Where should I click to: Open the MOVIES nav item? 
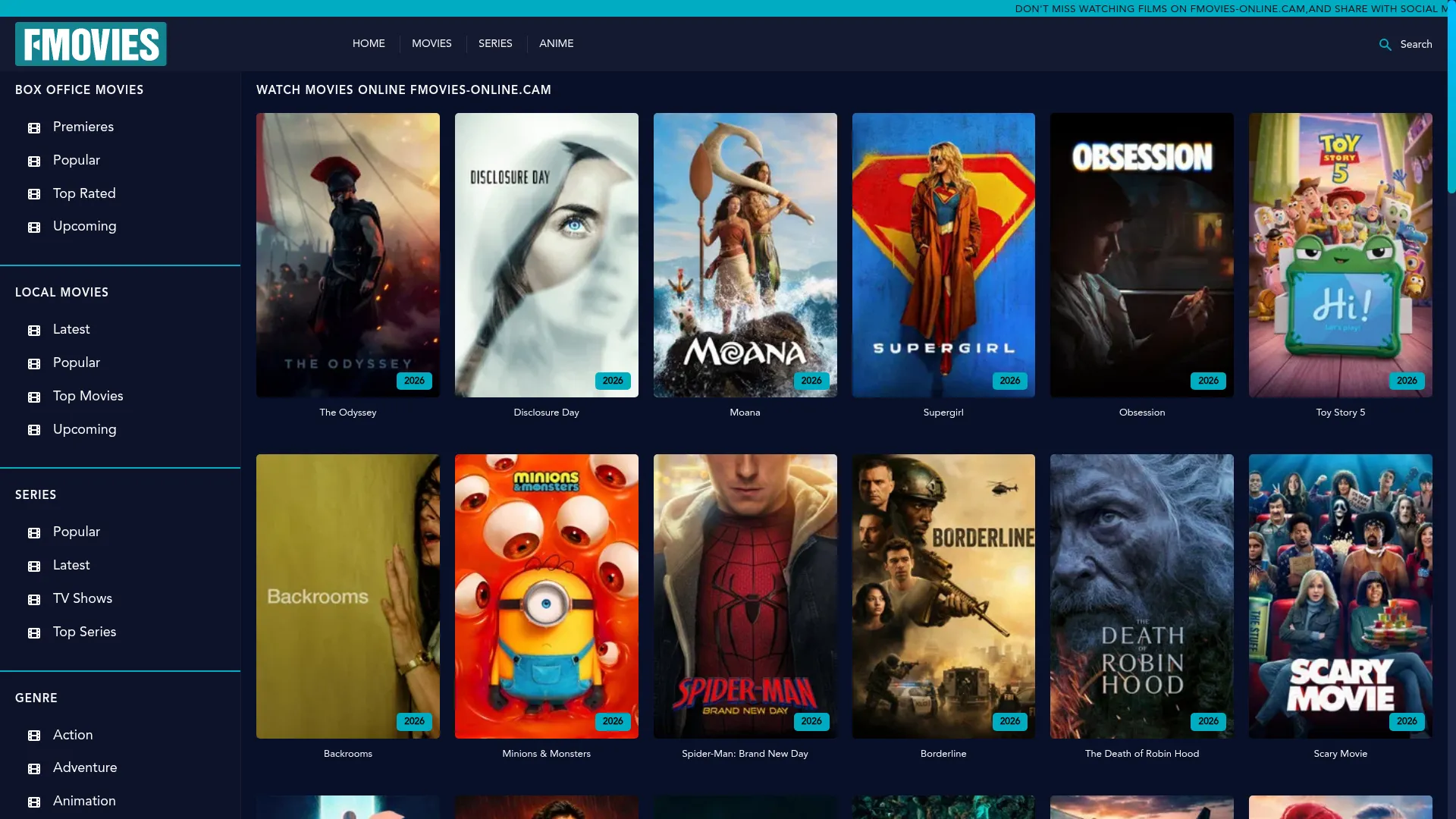(x=431, y=43)
